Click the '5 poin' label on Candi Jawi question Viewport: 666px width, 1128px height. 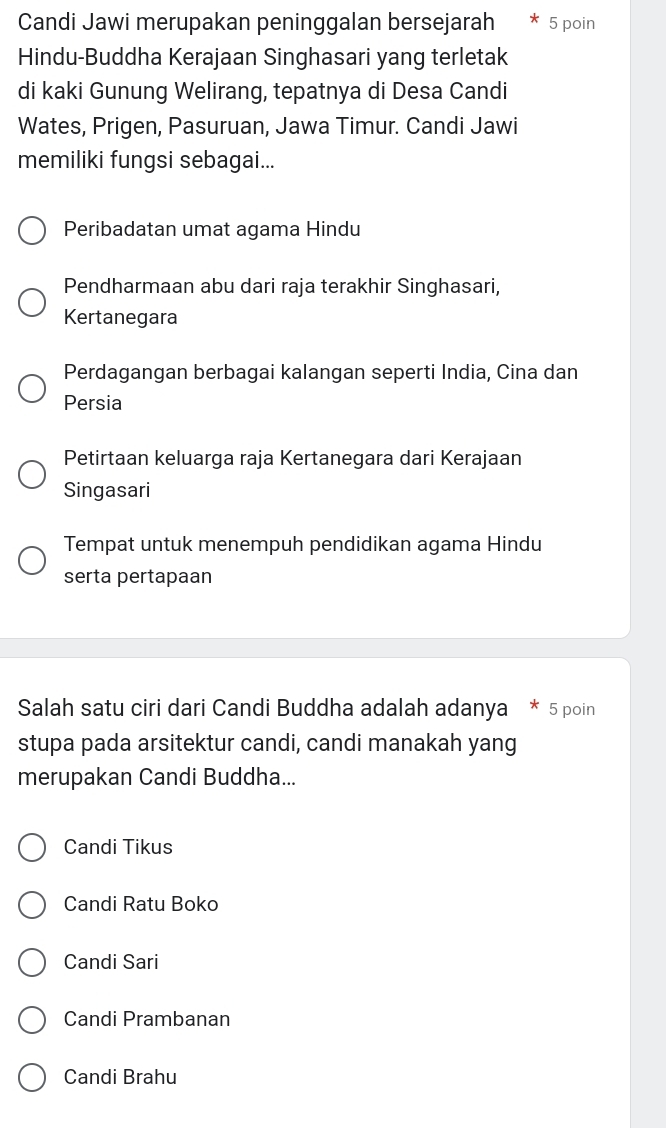click(x=572, y=23)
